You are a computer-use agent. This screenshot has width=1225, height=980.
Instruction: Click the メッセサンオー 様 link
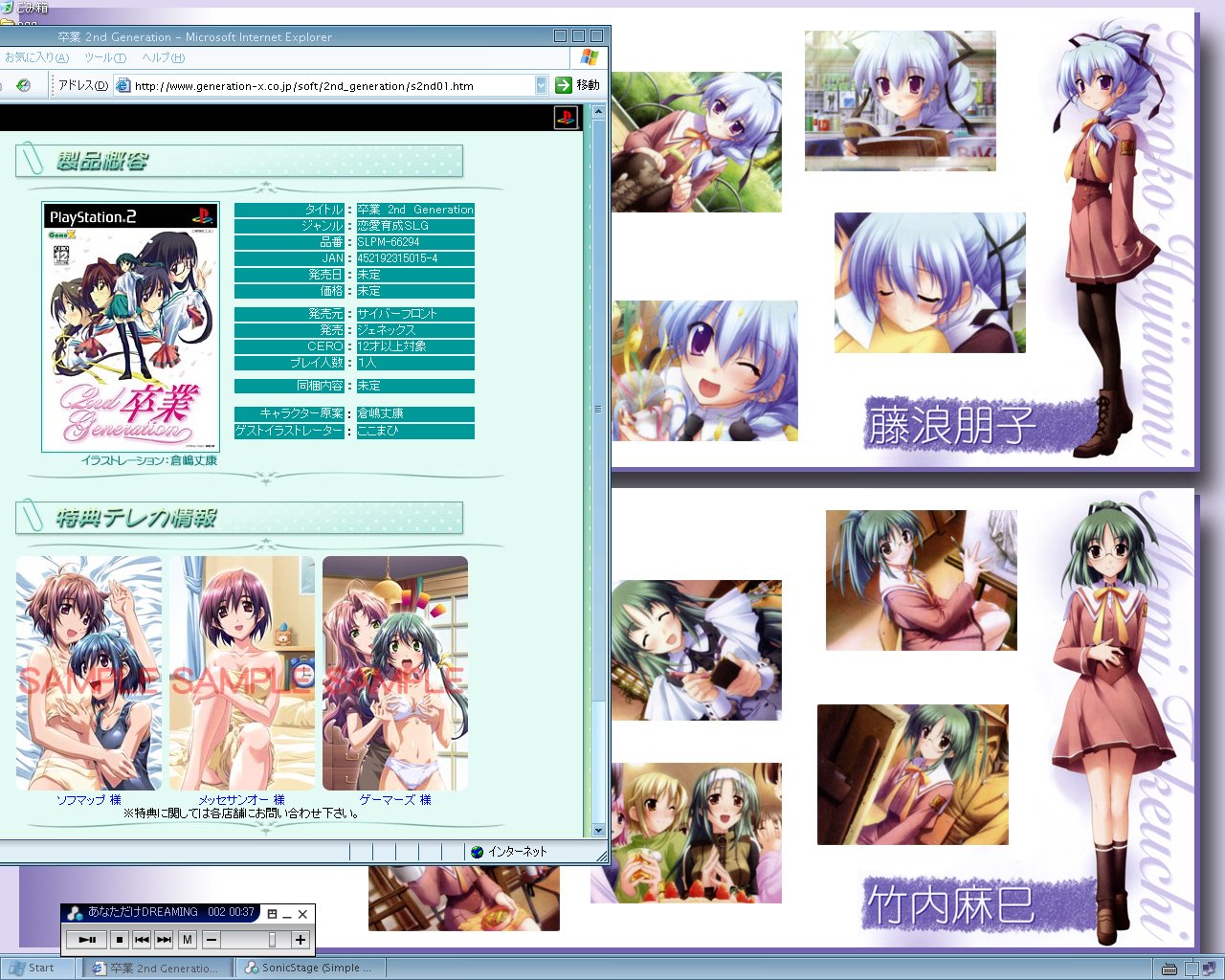click(x=241, y=800)
